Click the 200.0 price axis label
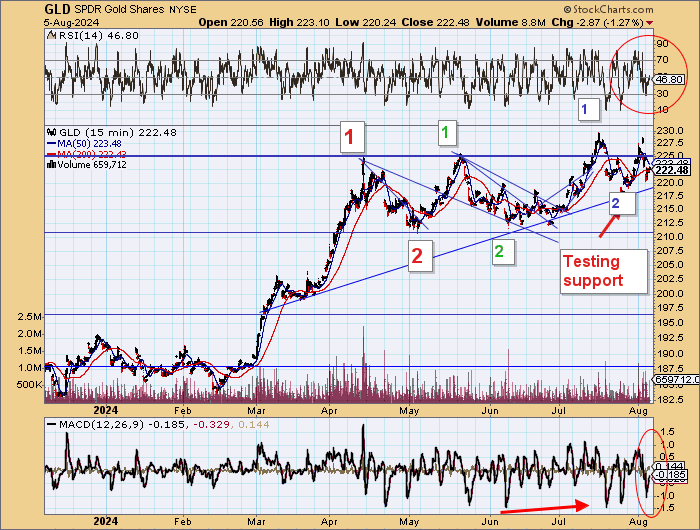Viewport: 700px width, 530px height. point(670,293)
